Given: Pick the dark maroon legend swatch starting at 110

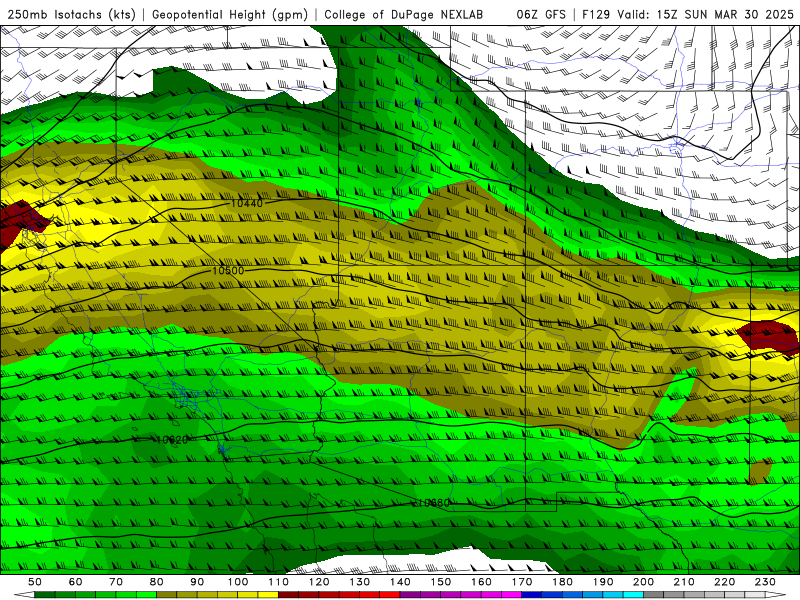Looking at the screenshot, I should 288,594.
